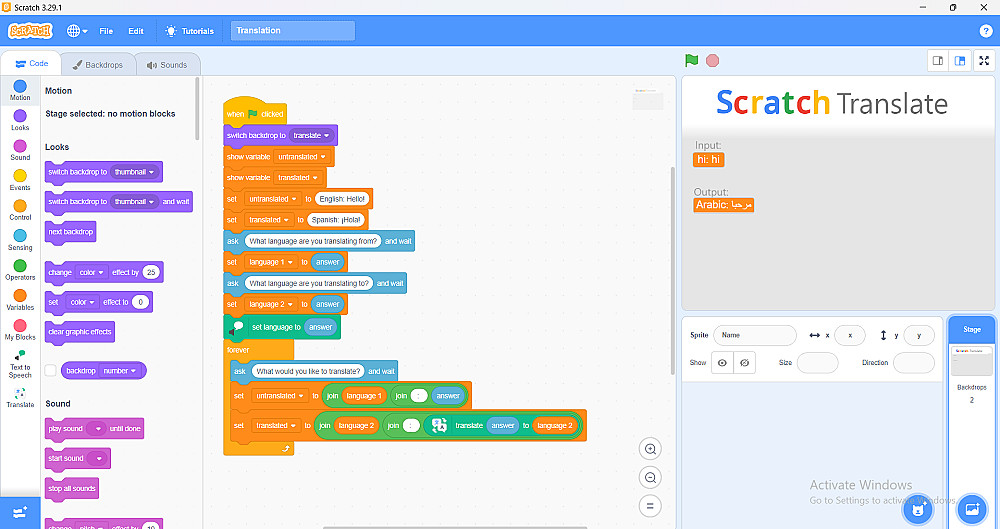Click the sprite x position field
The image size is (1000, 529).
pyautogui.click(x=849, y=335)
